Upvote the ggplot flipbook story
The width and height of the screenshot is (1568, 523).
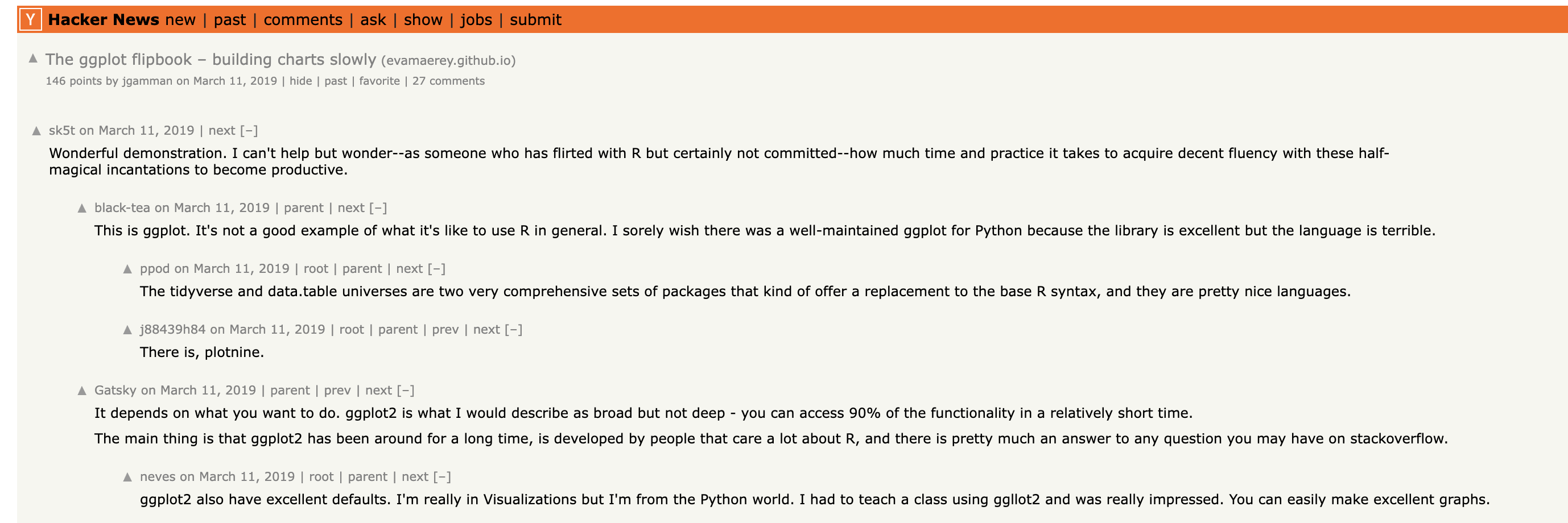click(34, 59)
